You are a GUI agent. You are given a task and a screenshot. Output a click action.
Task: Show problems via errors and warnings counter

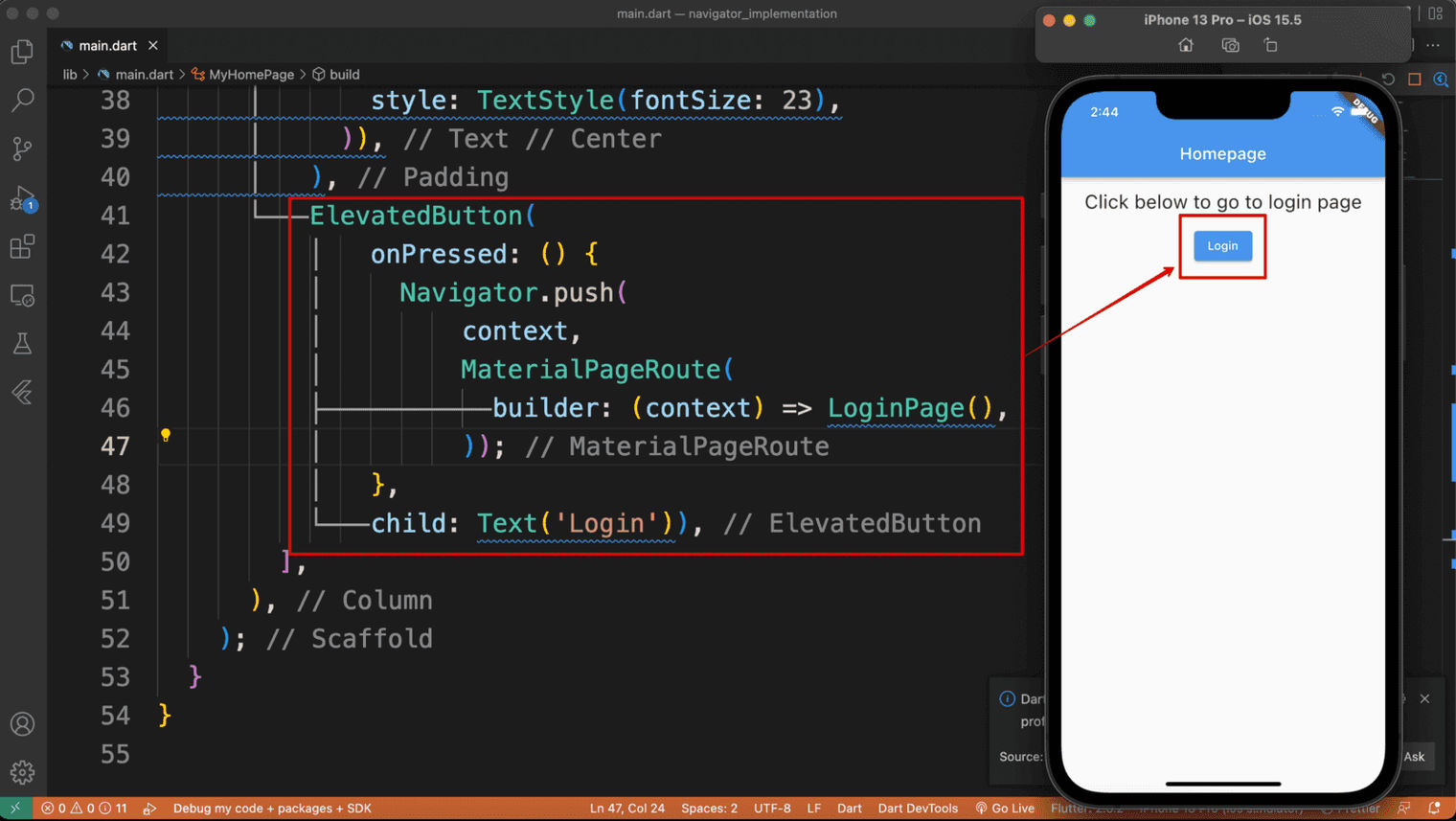tap(84, 809)
